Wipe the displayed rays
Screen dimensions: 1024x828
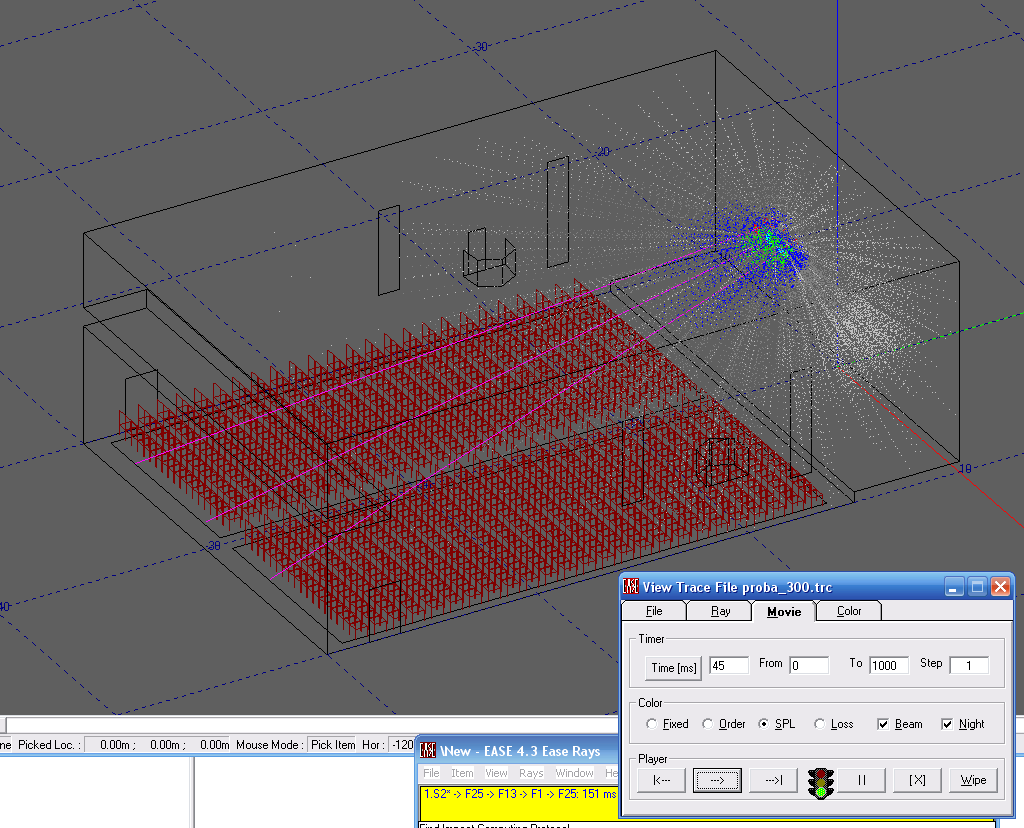973,780
